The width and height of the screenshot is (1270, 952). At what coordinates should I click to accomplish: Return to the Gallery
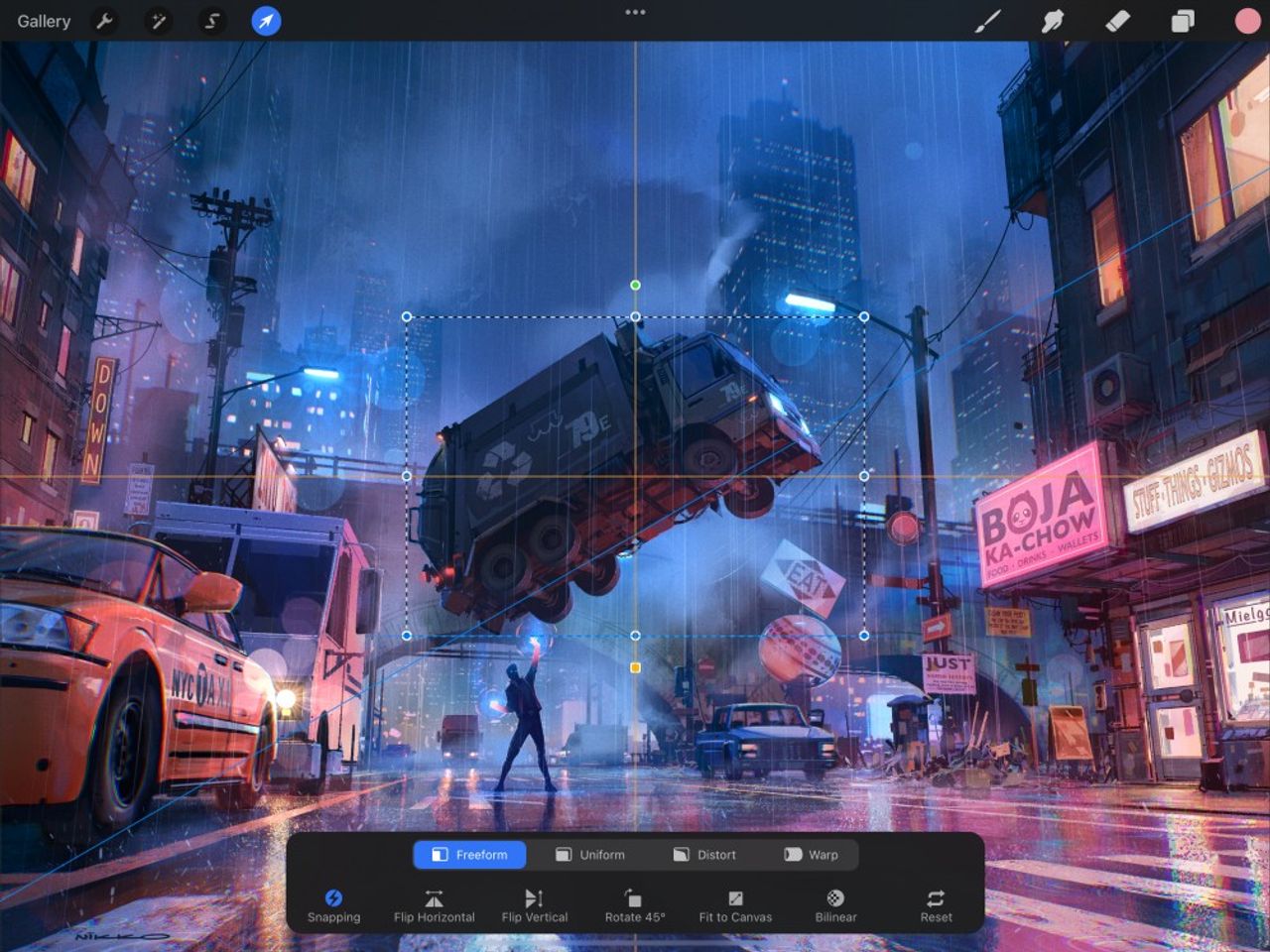[44, 21]
